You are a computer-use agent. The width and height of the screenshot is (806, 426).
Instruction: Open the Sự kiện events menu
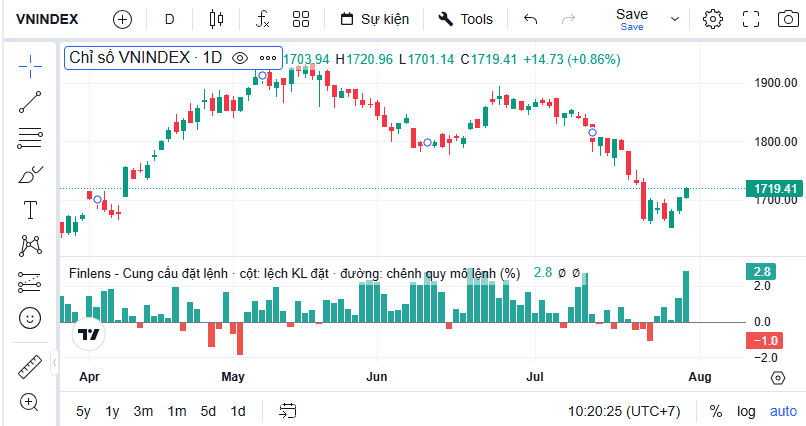375,20
